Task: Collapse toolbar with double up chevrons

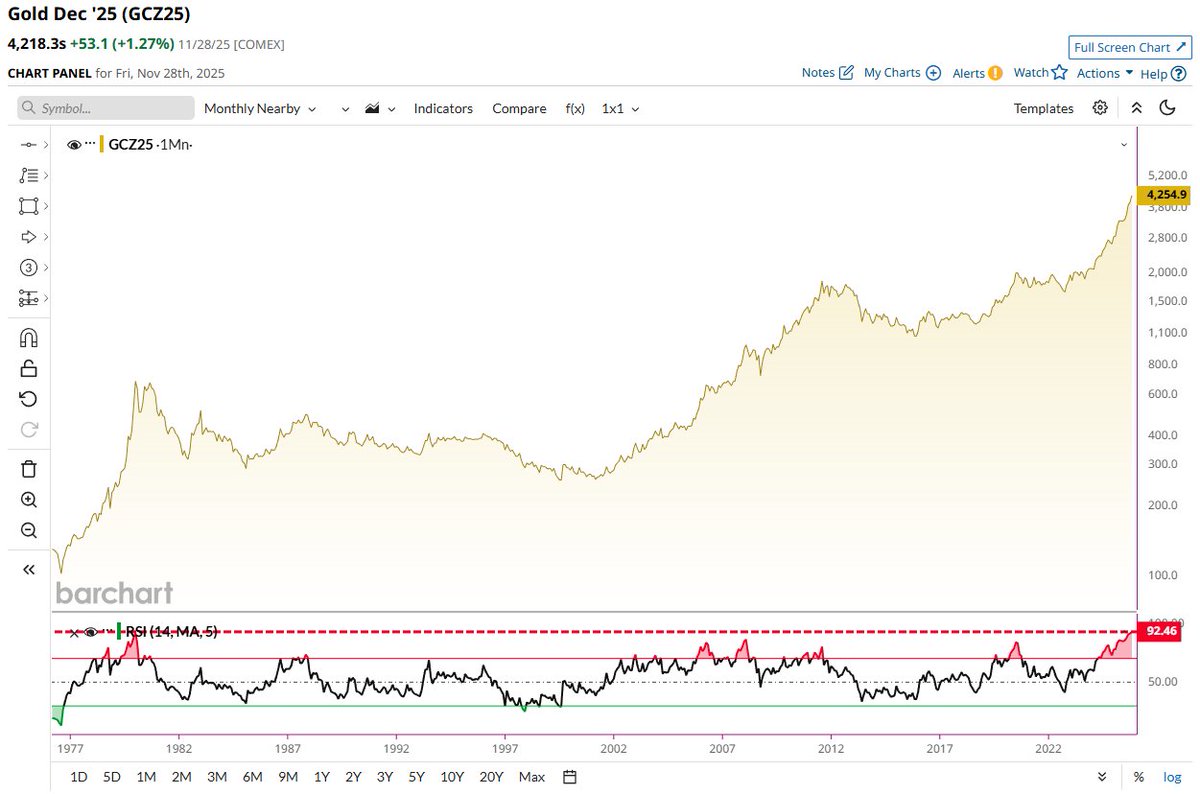Action: pyautogui.click(x=1136, y=108)
